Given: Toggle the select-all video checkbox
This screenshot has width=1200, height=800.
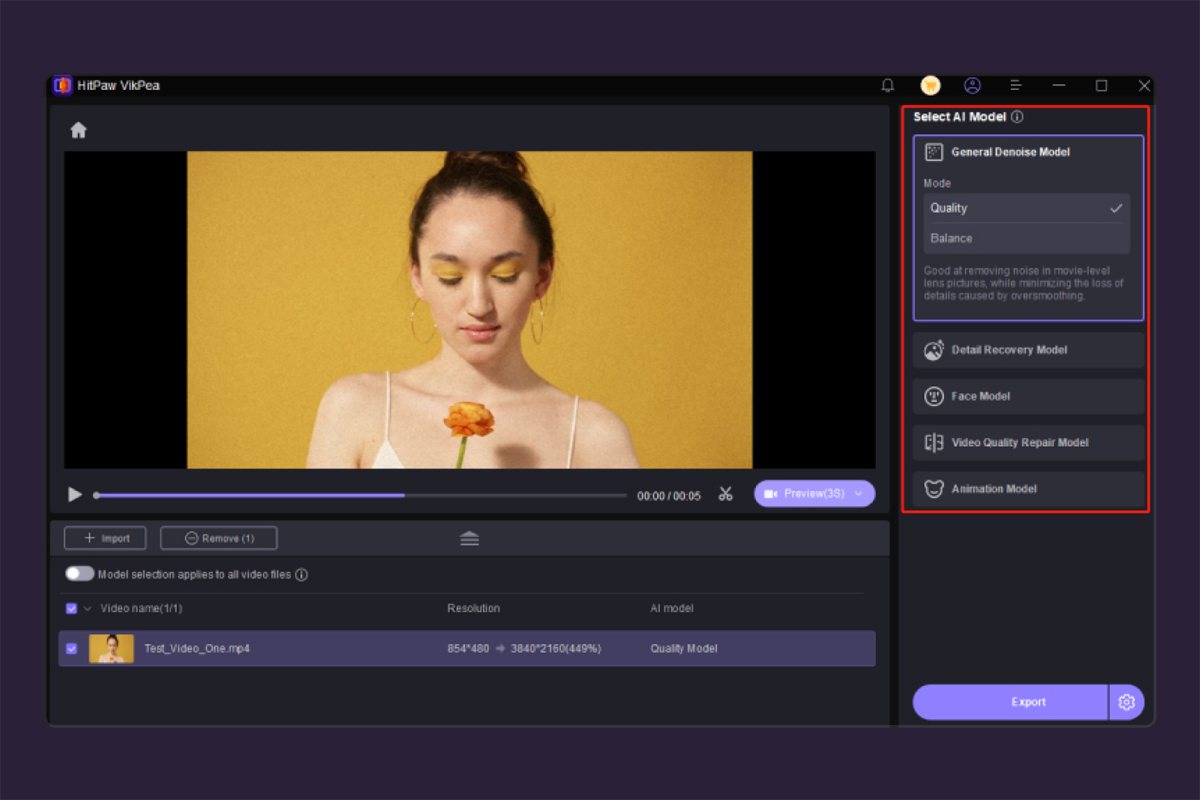Looking at the screenshot, I should [71, 608].
